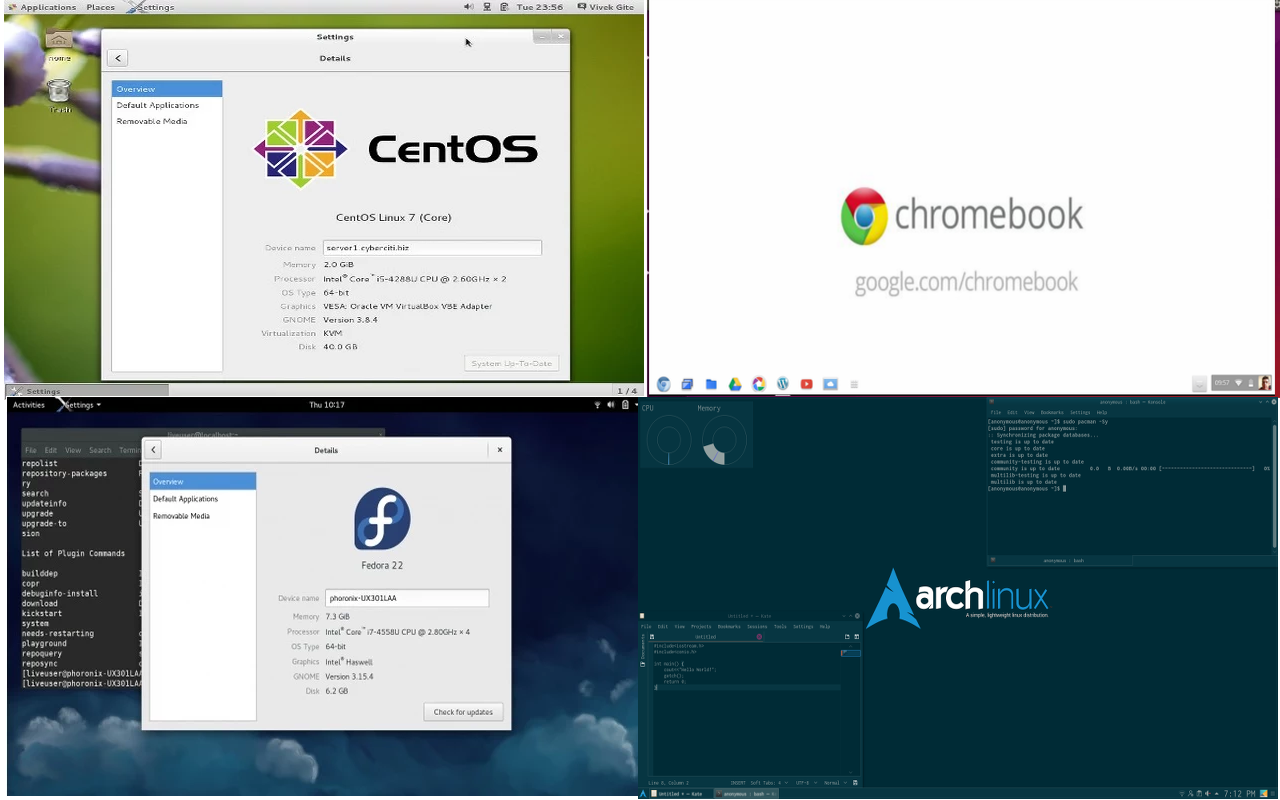Select Overview in CentOS Details sidebar
The width and height of the screenshot is (1280, 800).
166,89
